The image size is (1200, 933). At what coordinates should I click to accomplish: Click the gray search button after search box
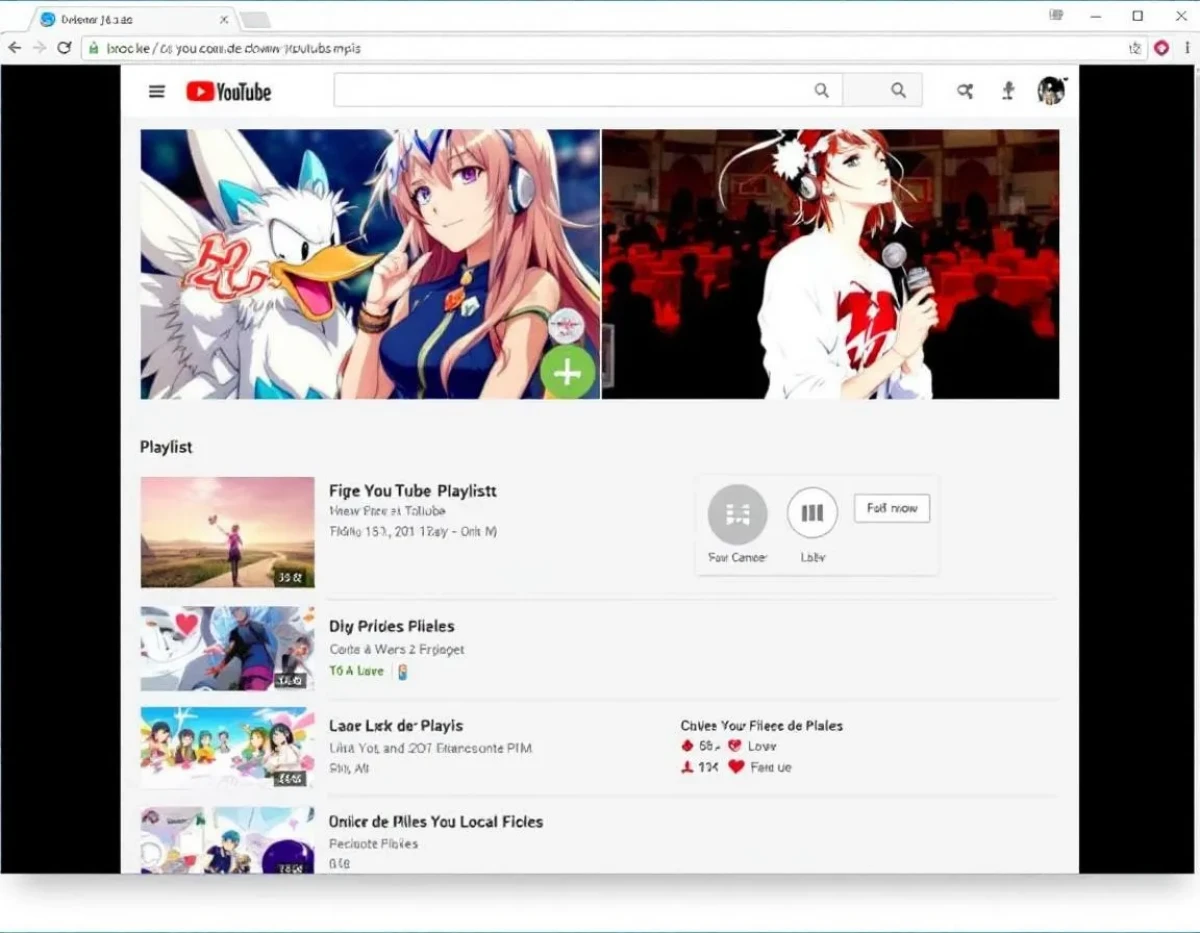point(884,90)
